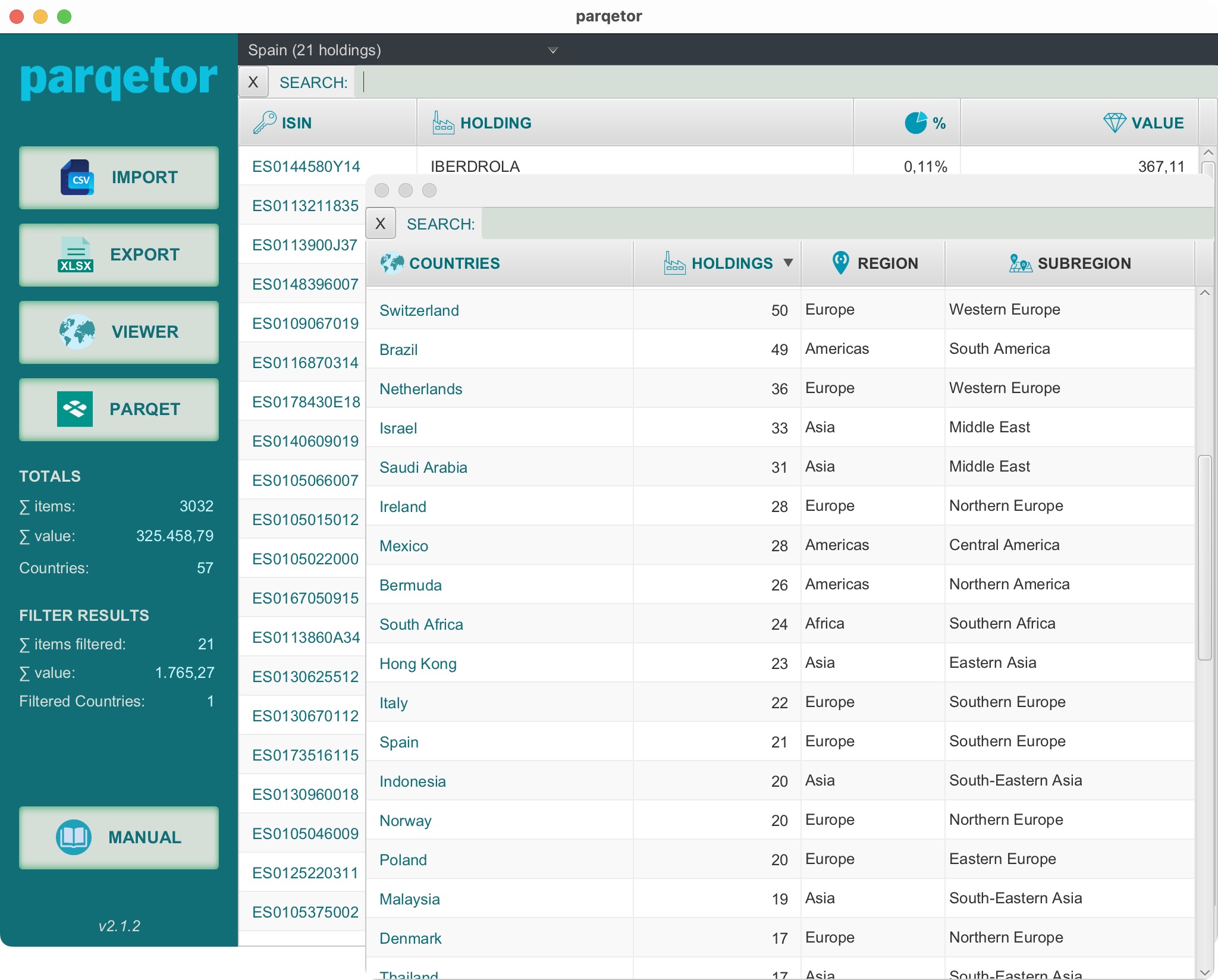Click the diamond icon in Value header
1218x980 pixels.
(1114, 122)
